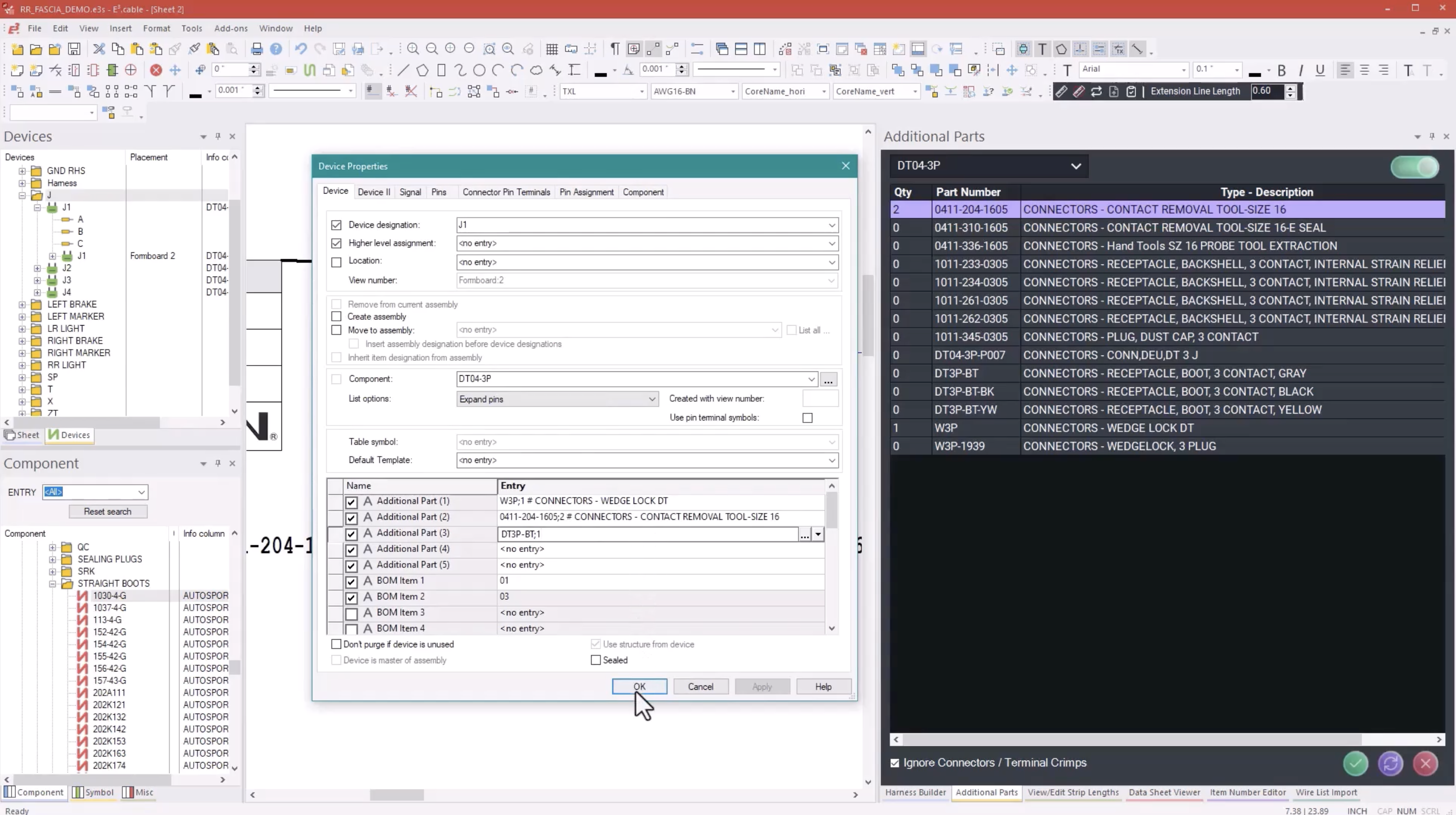Click the Bold formatting icon
Screen dimensions: 1456x815
pos(1282,70)
